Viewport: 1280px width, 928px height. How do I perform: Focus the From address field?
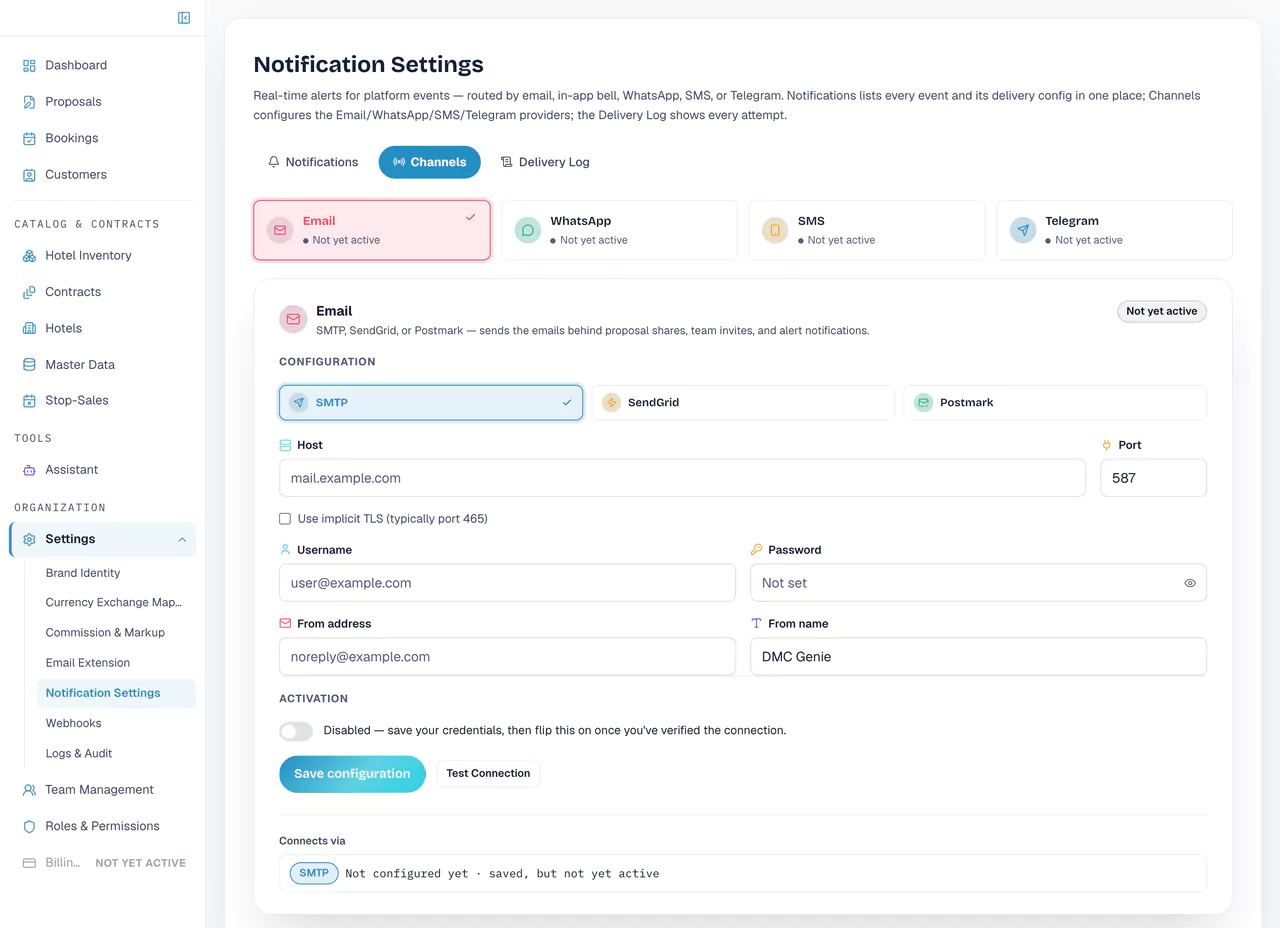tap(507, 657)
